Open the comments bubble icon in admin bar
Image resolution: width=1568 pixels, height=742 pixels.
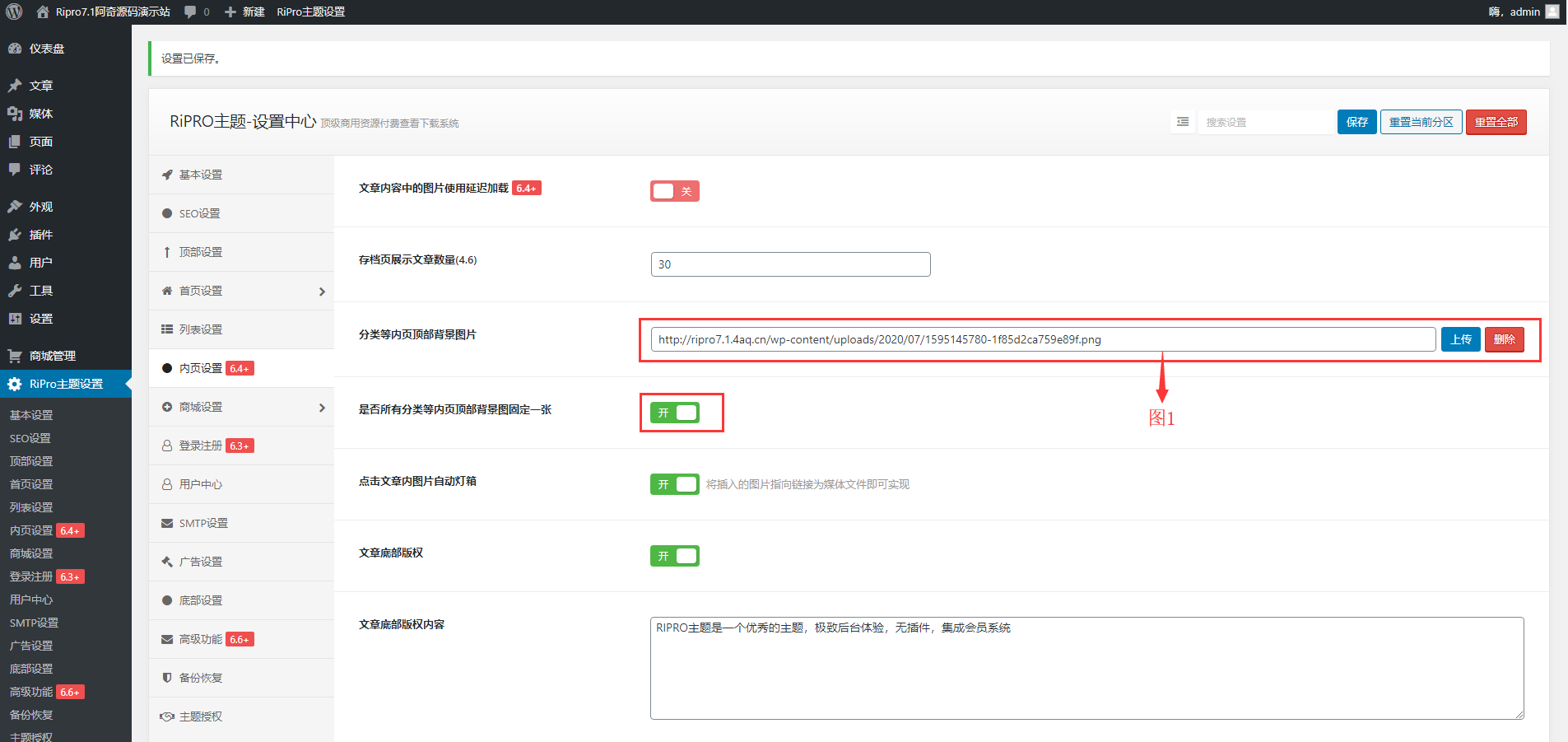(x=190, y=12)
